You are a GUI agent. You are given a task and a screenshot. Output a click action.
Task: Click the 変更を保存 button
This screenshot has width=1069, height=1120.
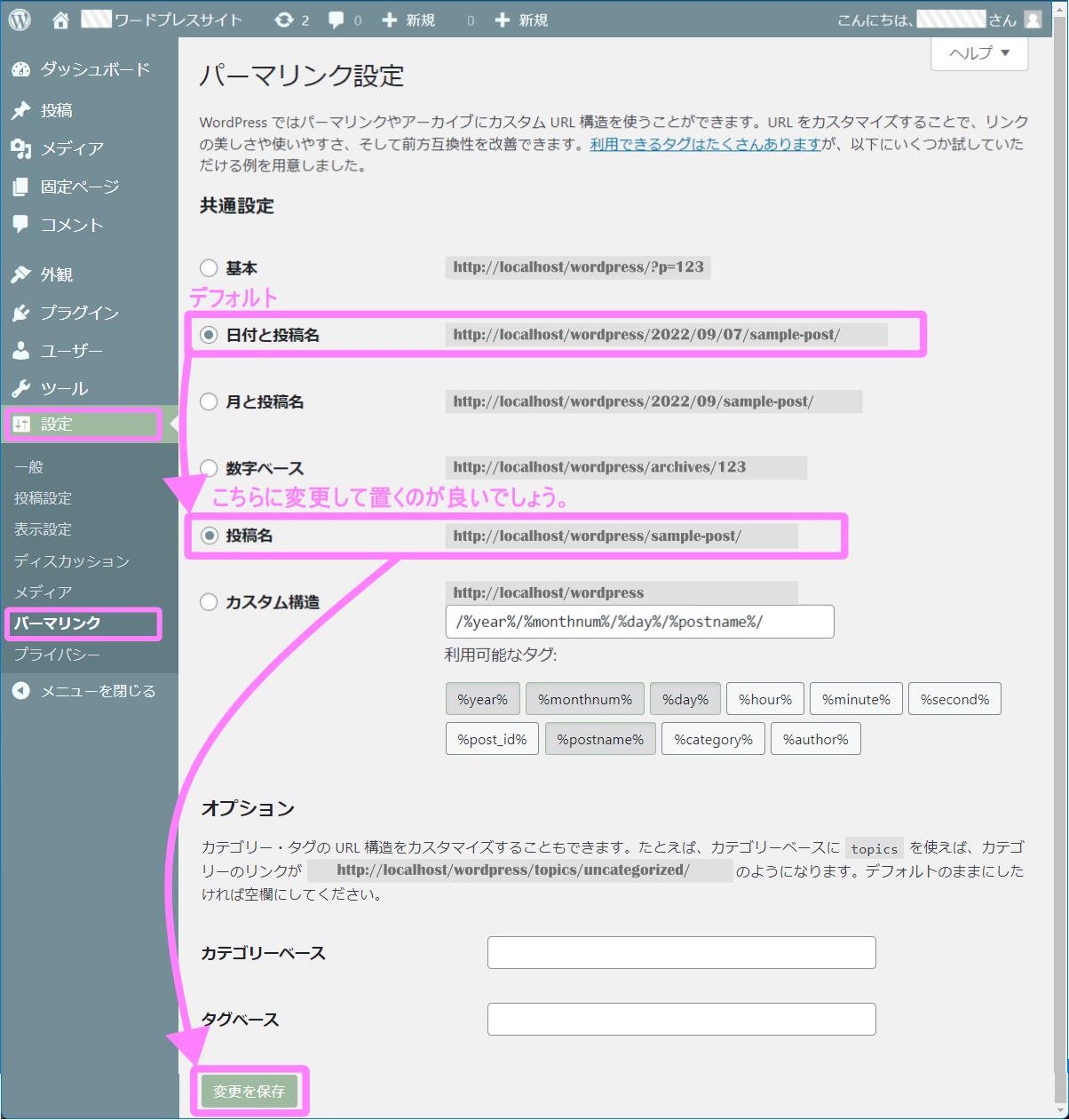point(251,1091)
